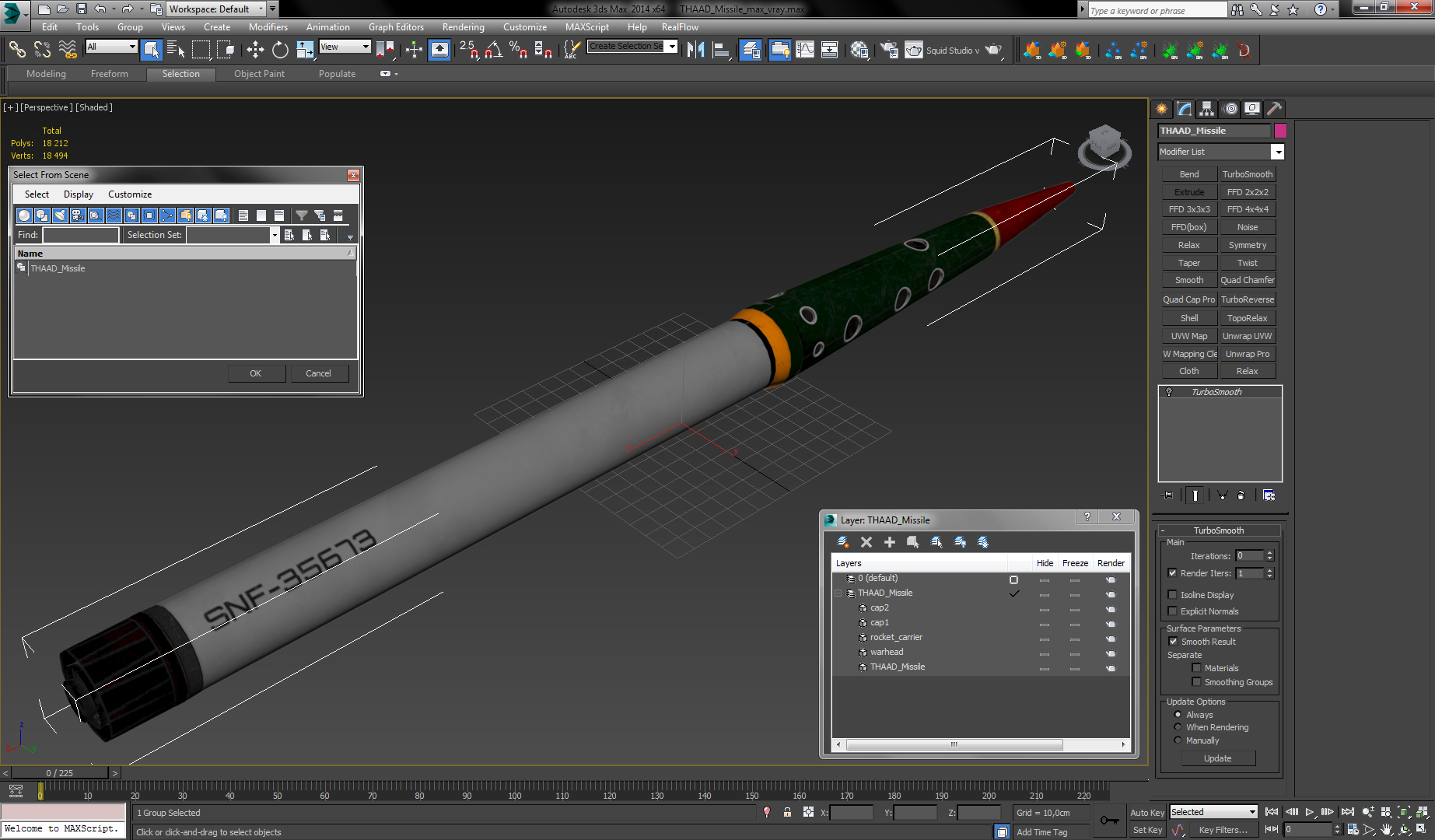Click Freeze All Layers snowflake icon

(983, 542)
